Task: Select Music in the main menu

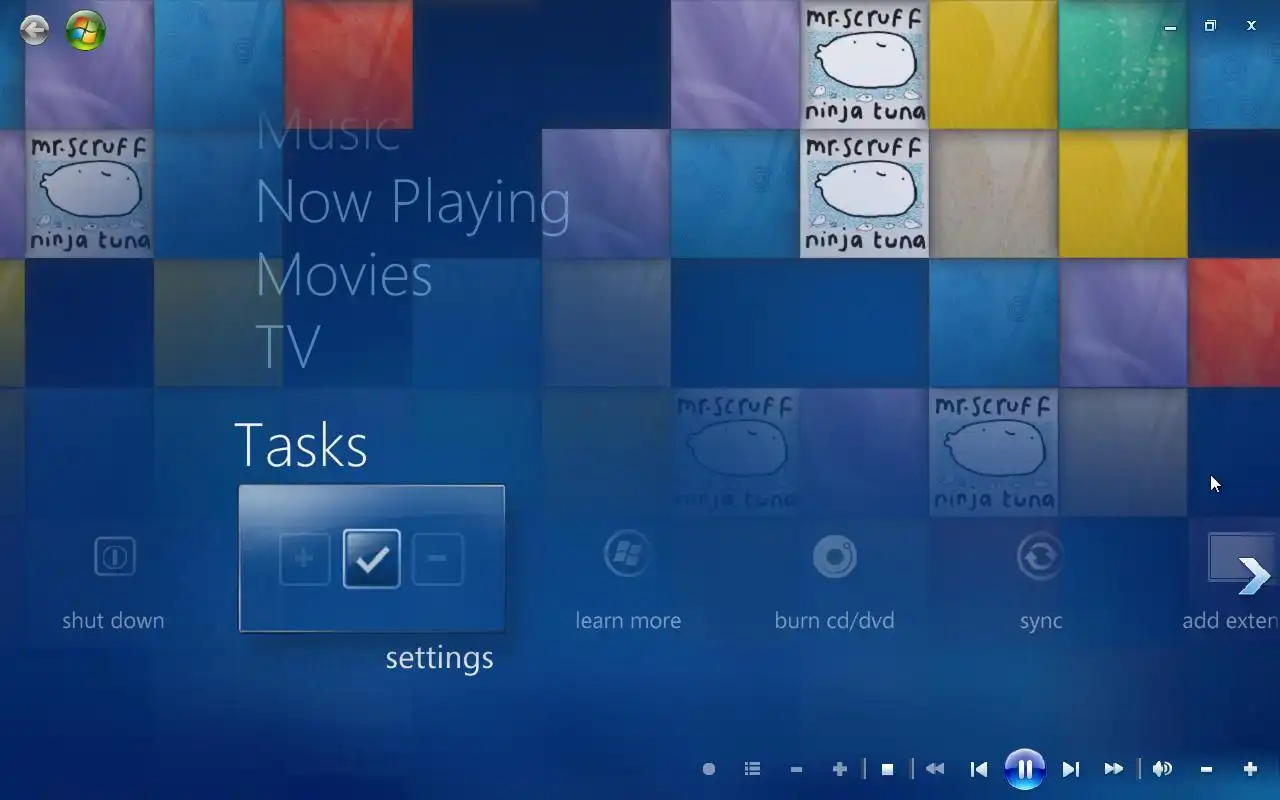Action: click(x=328, y=132)
